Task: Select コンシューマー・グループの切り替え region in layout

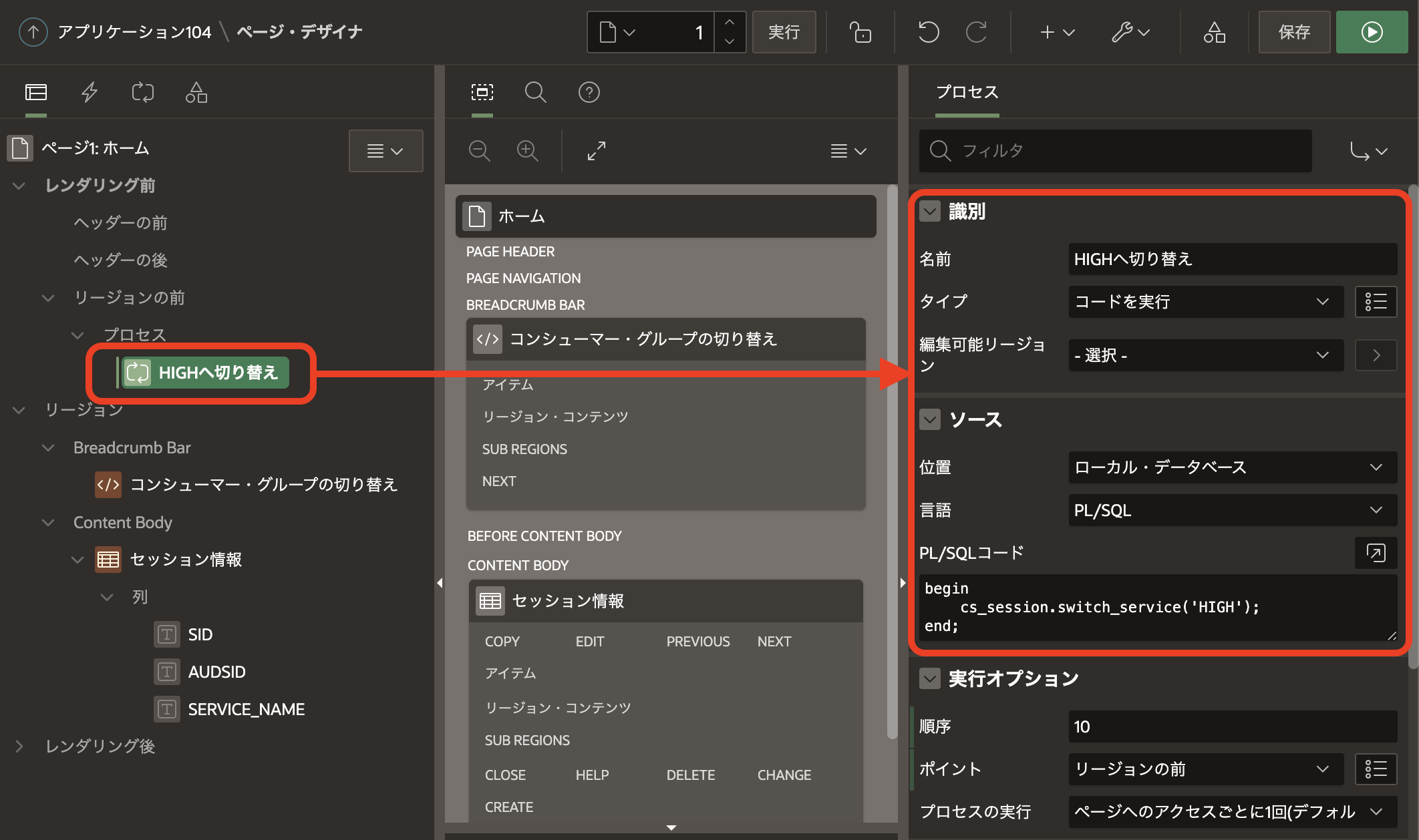Action: tap(666, 339)
